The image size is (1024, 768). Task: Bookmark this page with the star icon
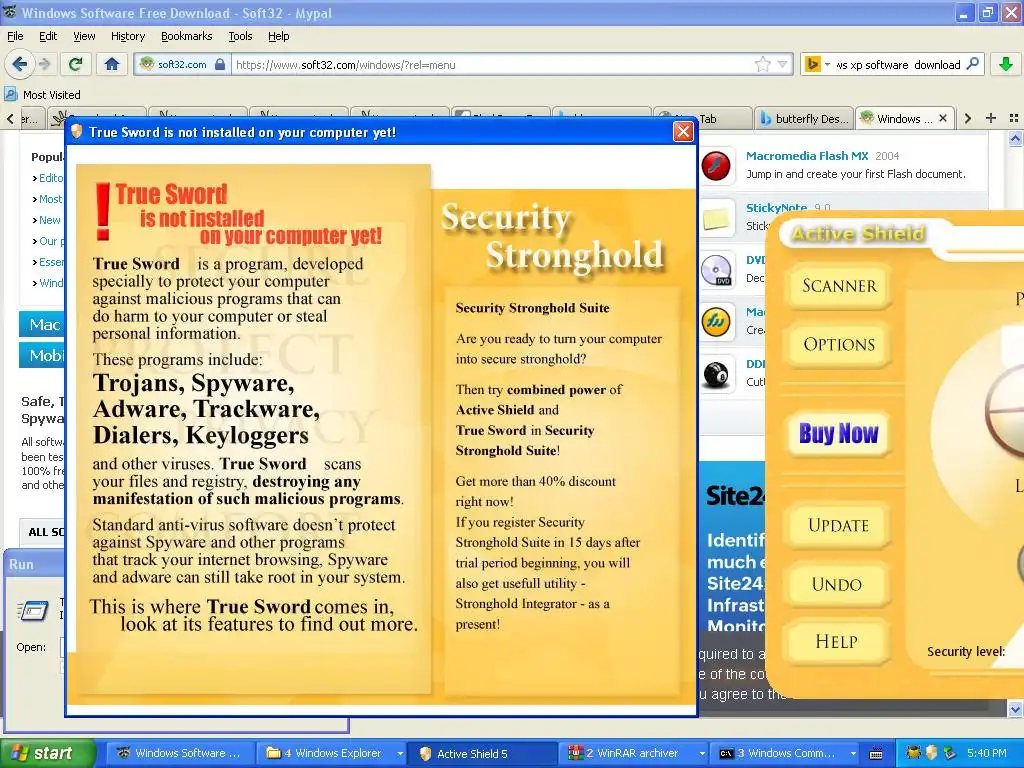762,65
